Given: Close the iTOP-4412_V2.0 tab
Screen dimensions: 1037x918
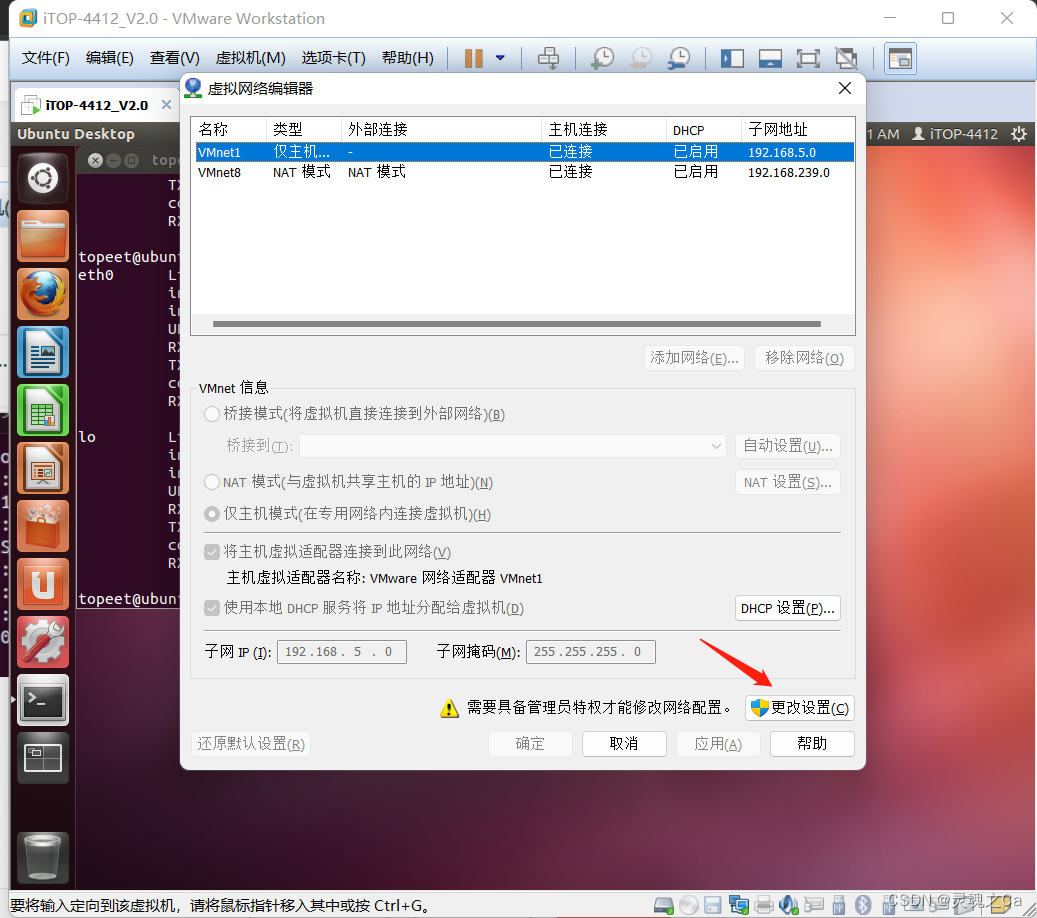Looking at the screenshot, I should [x=167, y=104].
